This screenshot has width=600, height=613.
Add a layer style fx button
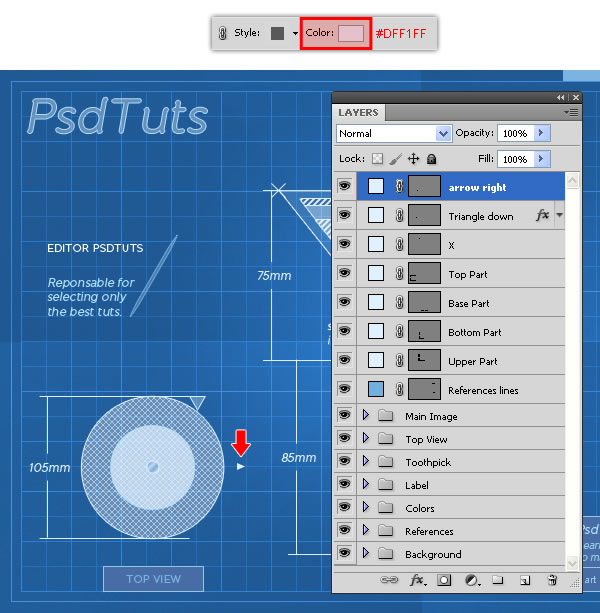(418, 580)
